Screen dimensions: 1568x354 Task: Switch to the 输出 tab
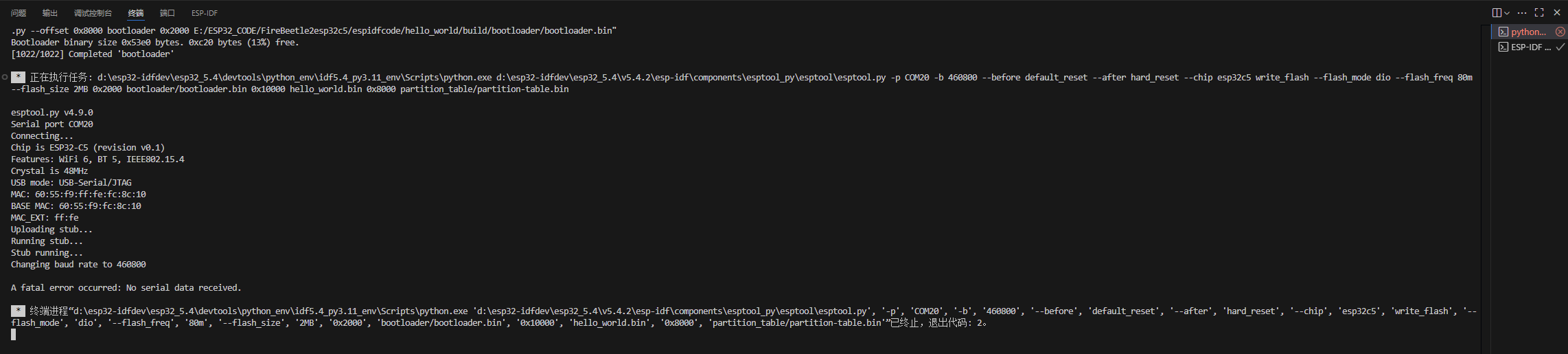pyautogui.click(x=50, y=13)
